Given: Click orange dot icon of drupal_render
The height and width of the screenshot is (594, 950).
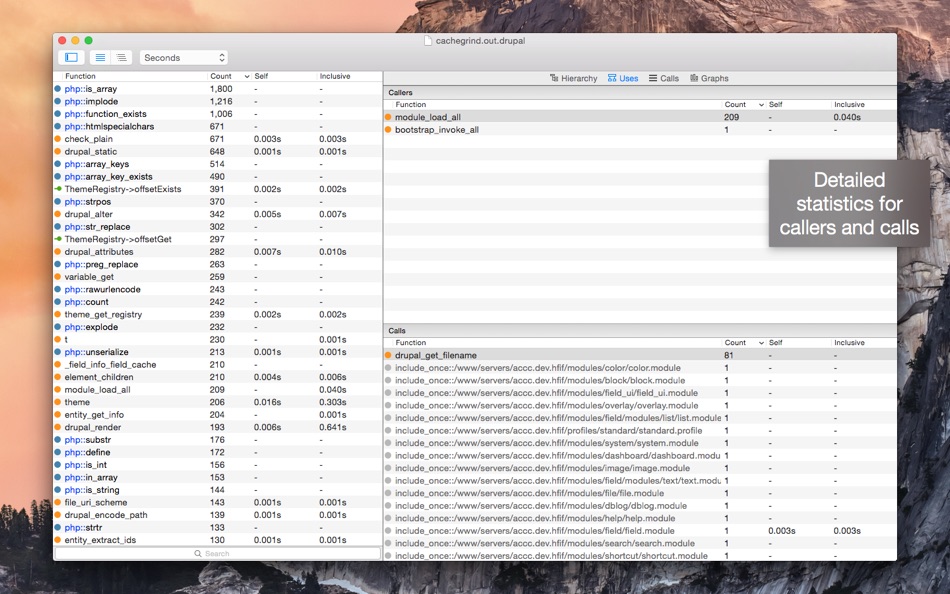Looking at the screenshot, I should [58, 427].
